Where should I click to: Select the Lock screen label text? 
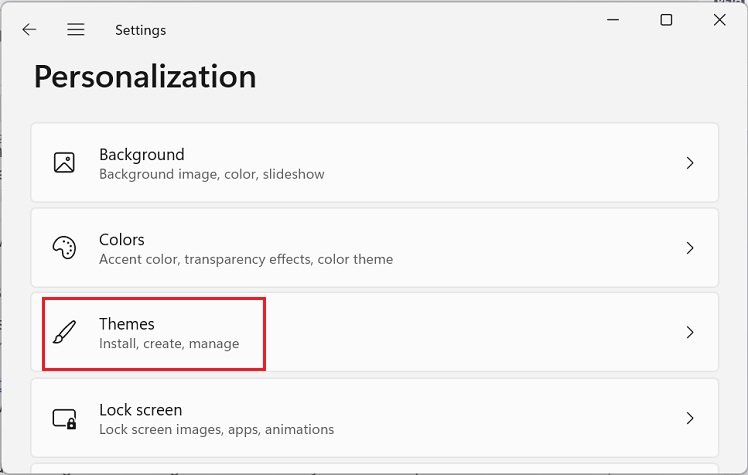tap(140, 410)
